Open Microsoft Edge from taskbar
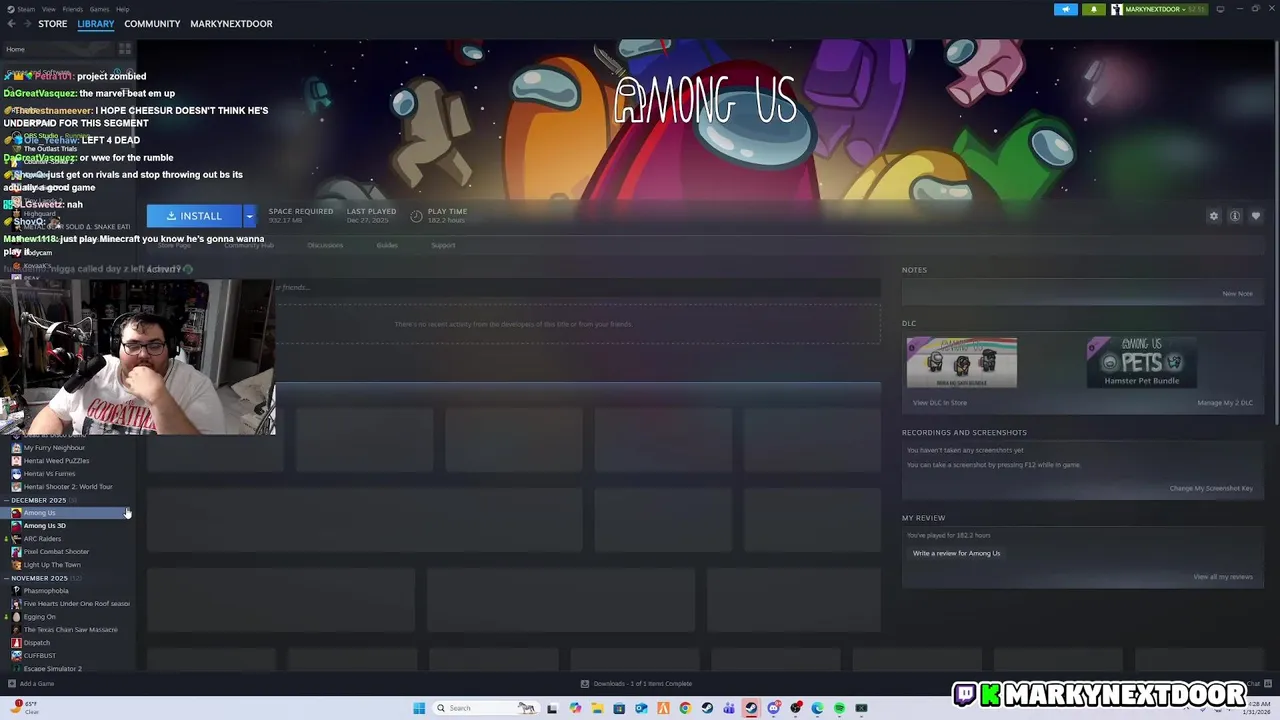The width and height of the screenshot is (1280, 720). click(x=817, y=708)
